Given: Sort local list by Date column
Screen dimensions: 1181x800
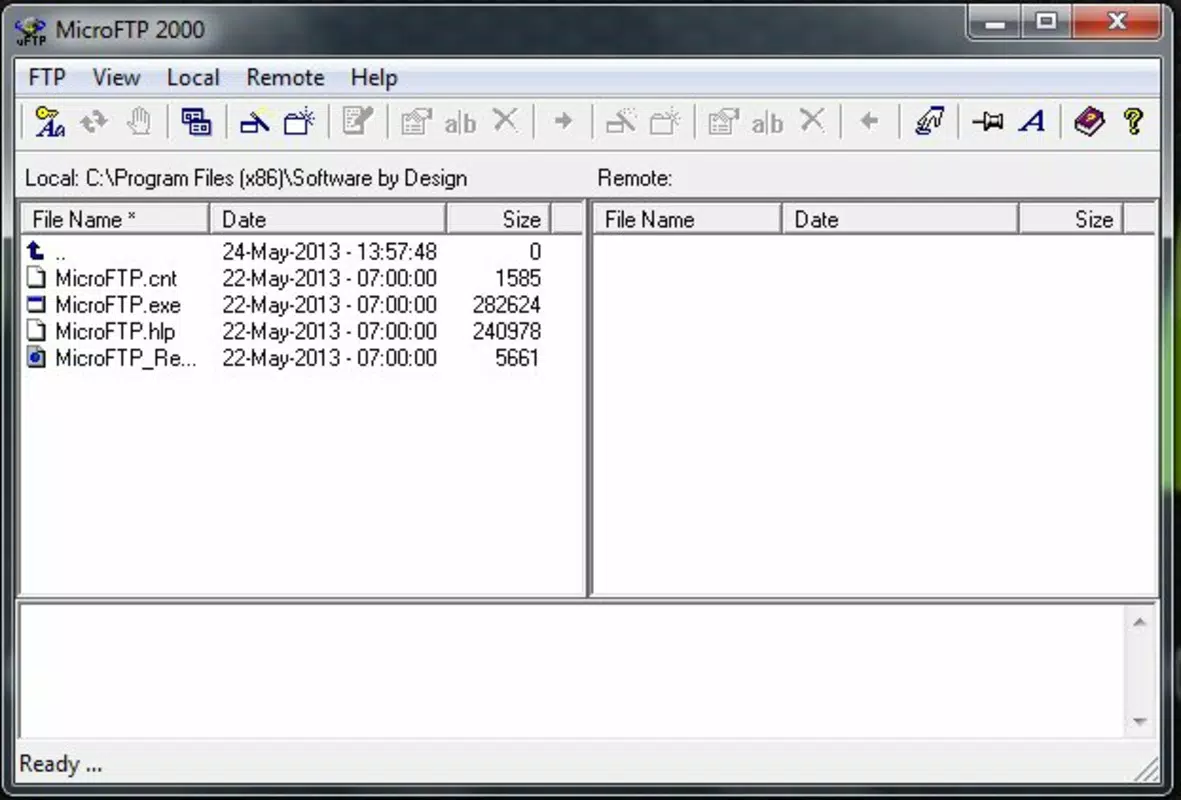Looking at the screenshot, I should [x=328, y=219].
